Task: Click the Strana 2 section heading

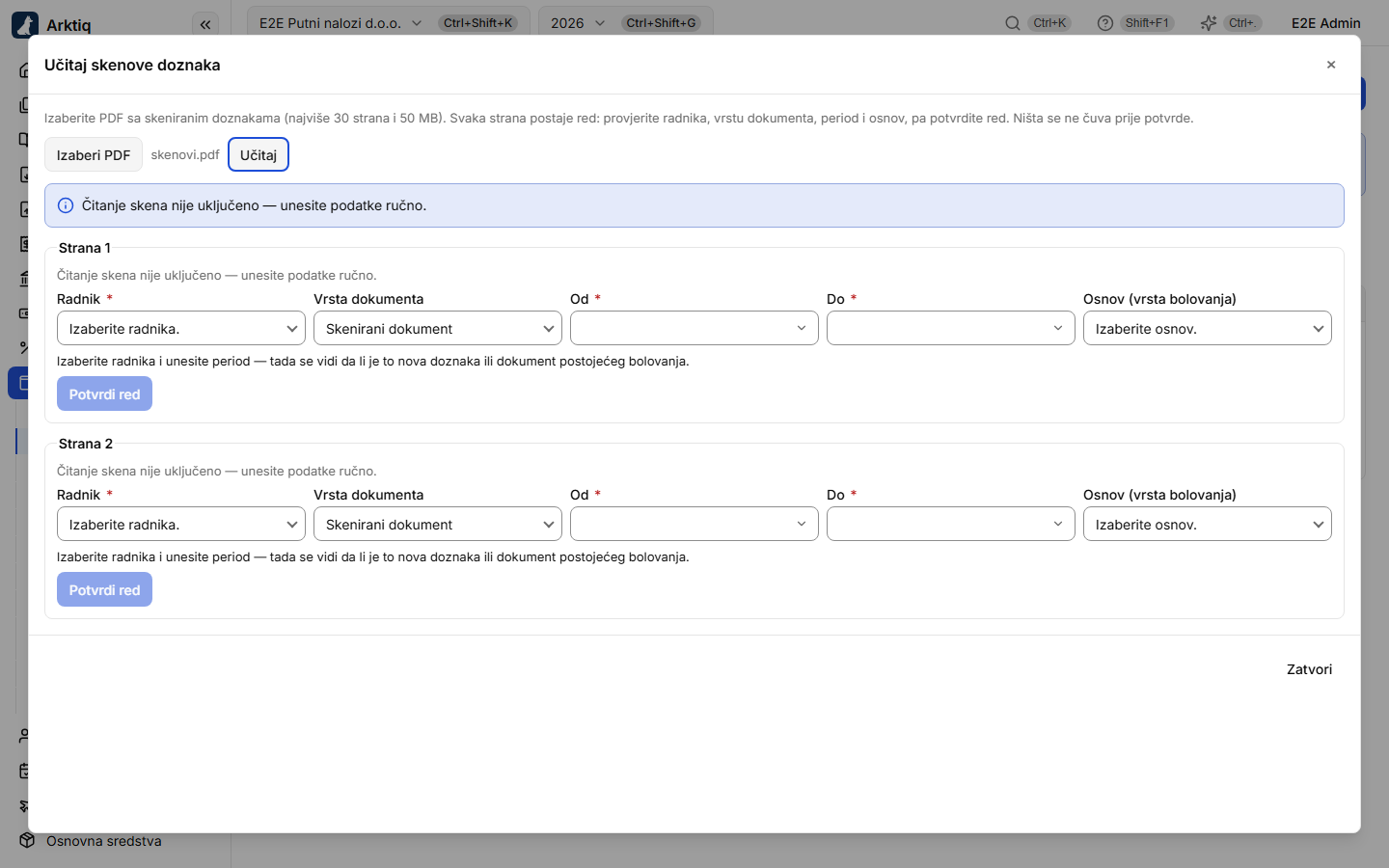Action: click(x=86, y=444)
